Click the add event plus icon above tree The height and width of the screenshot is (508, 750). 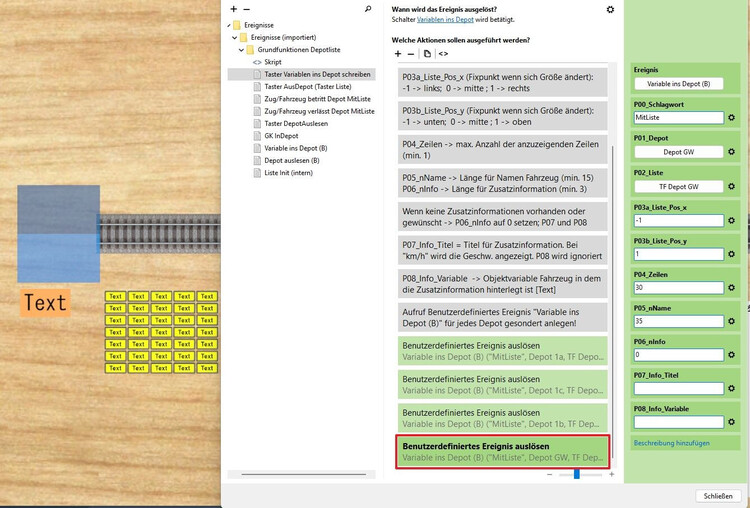233,9
